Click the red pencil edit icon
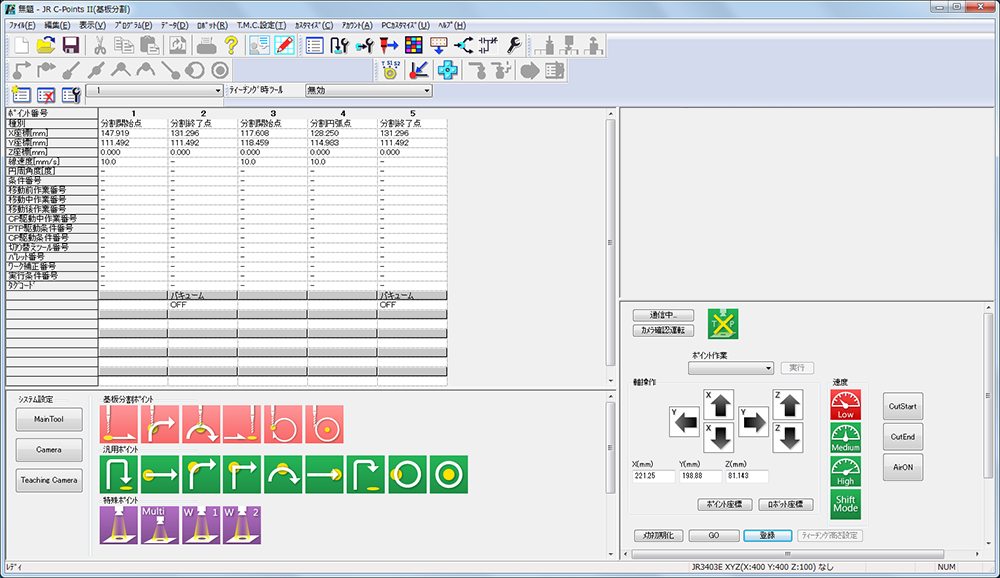 coord(284,45)
